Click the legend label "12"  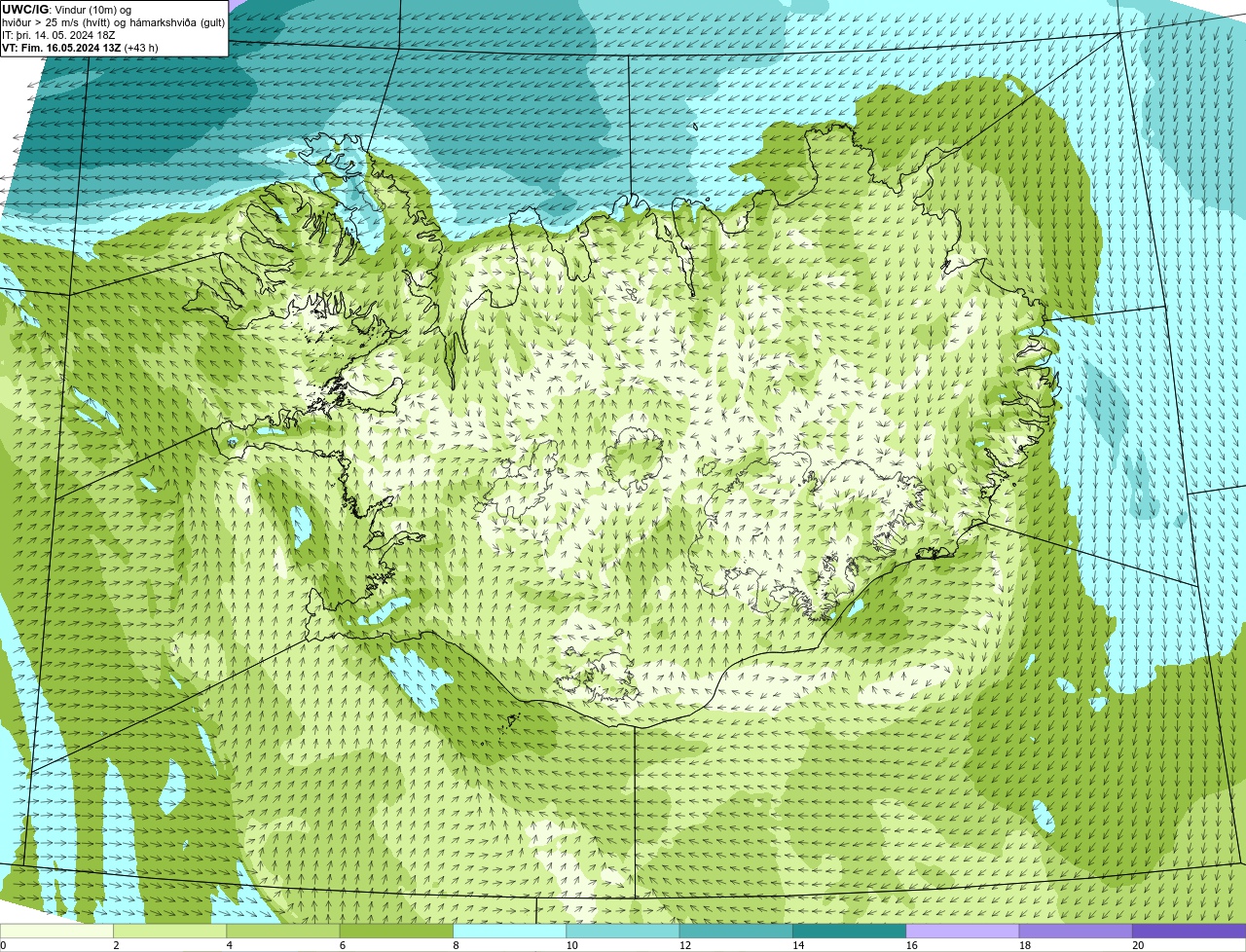point(685,945)
